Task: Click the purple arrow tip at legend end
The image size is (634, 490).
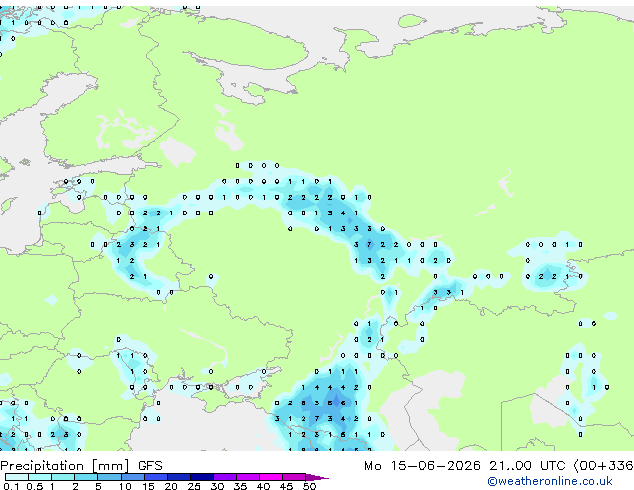Action: (317, 477)
